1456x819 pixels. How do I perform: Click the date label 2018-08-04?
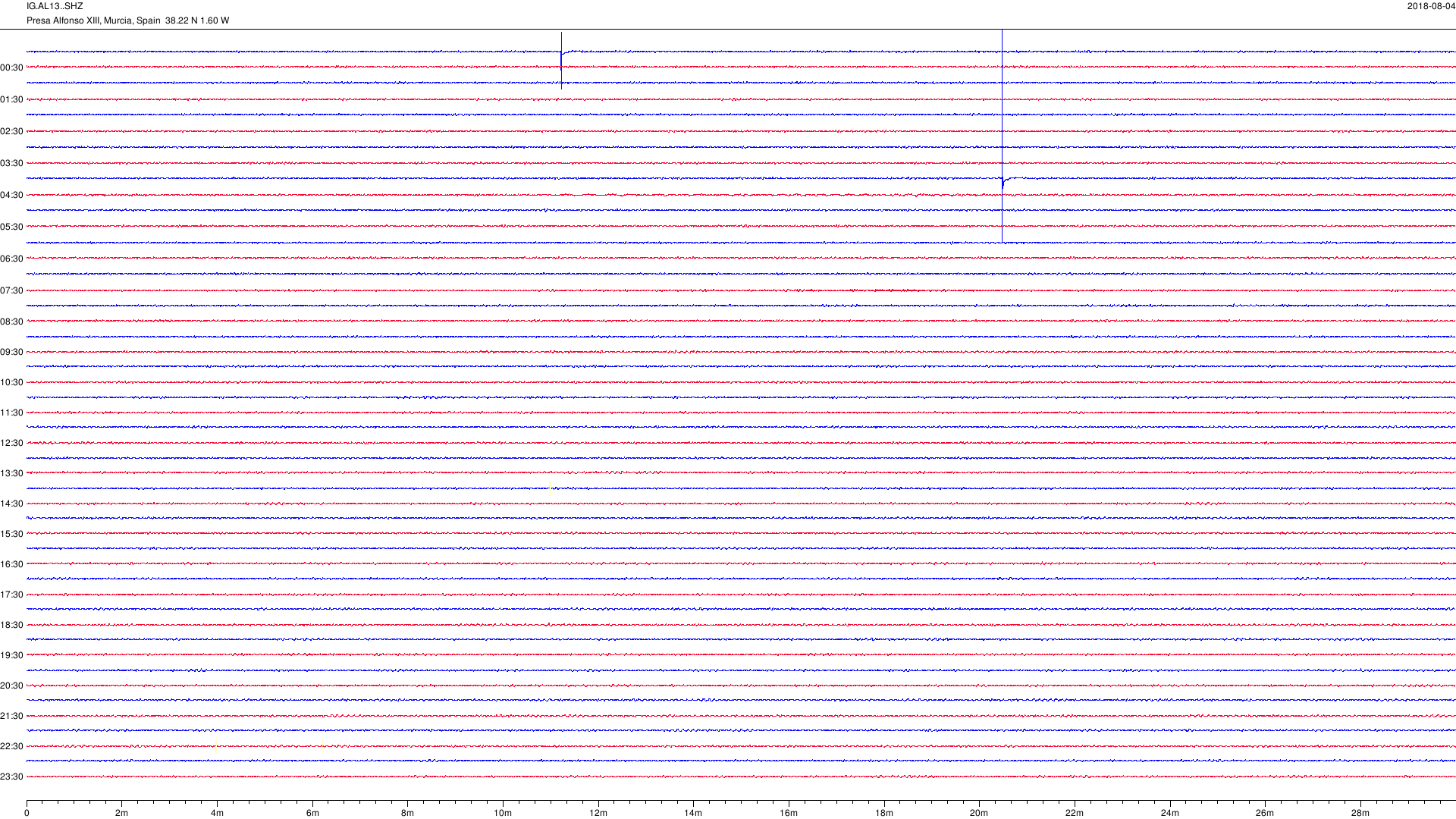1431,6
